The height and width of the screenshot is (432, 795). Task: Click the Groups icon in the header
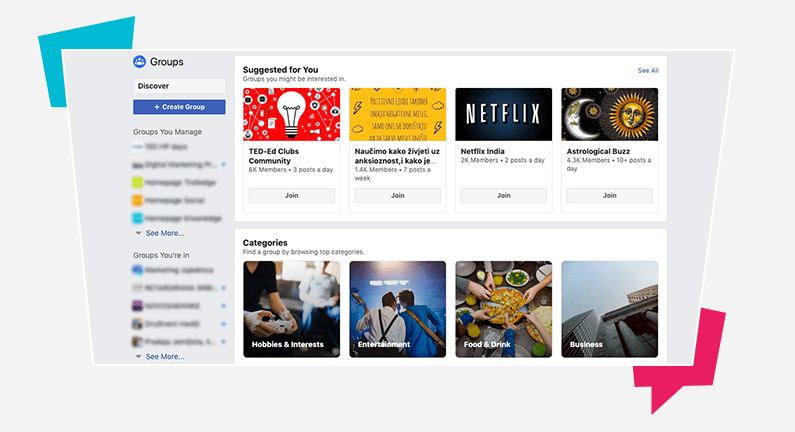click(x=139, y=62)
